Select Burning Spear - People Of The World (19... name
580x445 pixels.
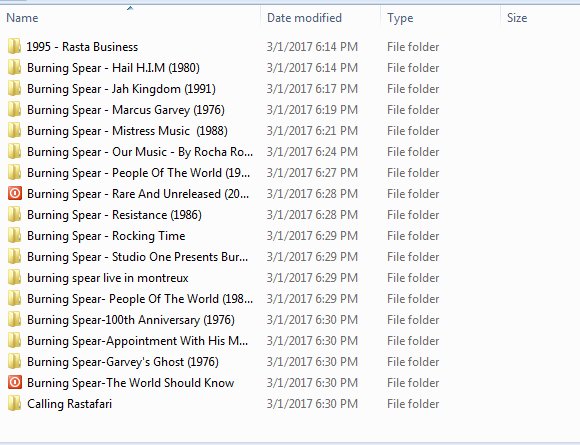click(138, 173)
